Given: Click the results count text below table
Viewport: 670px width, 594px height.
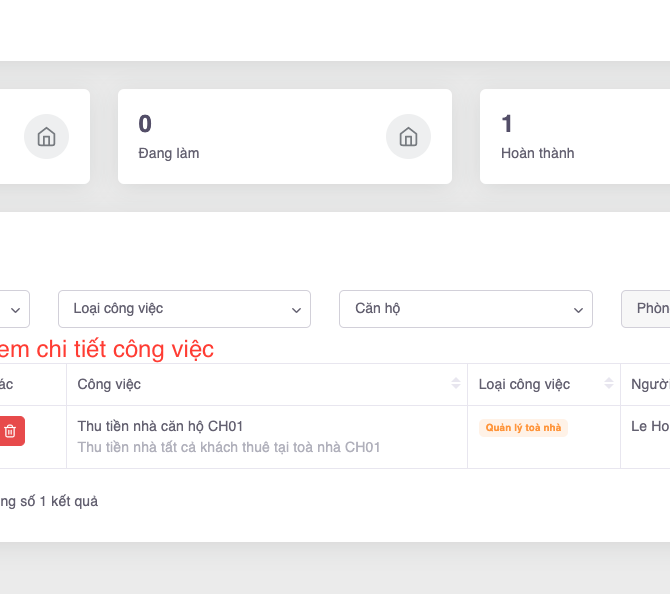Looking at the screenshot, I should pyautogui.click(x=50, y=501).
